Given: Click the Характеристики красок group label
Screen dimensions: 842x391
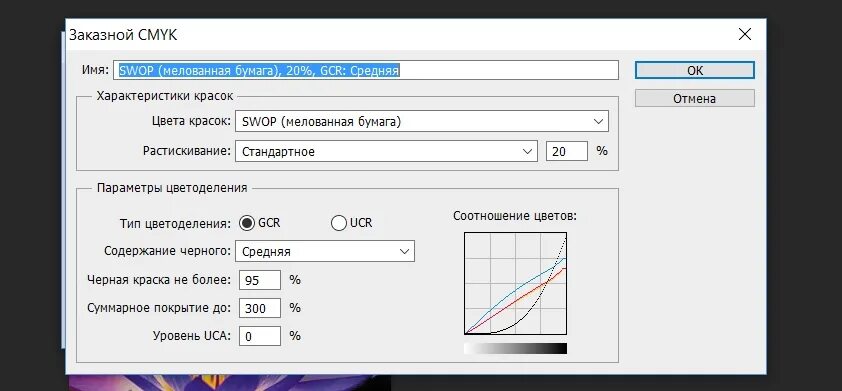Looking at the screenshot, I should click(x=165, y=96).
